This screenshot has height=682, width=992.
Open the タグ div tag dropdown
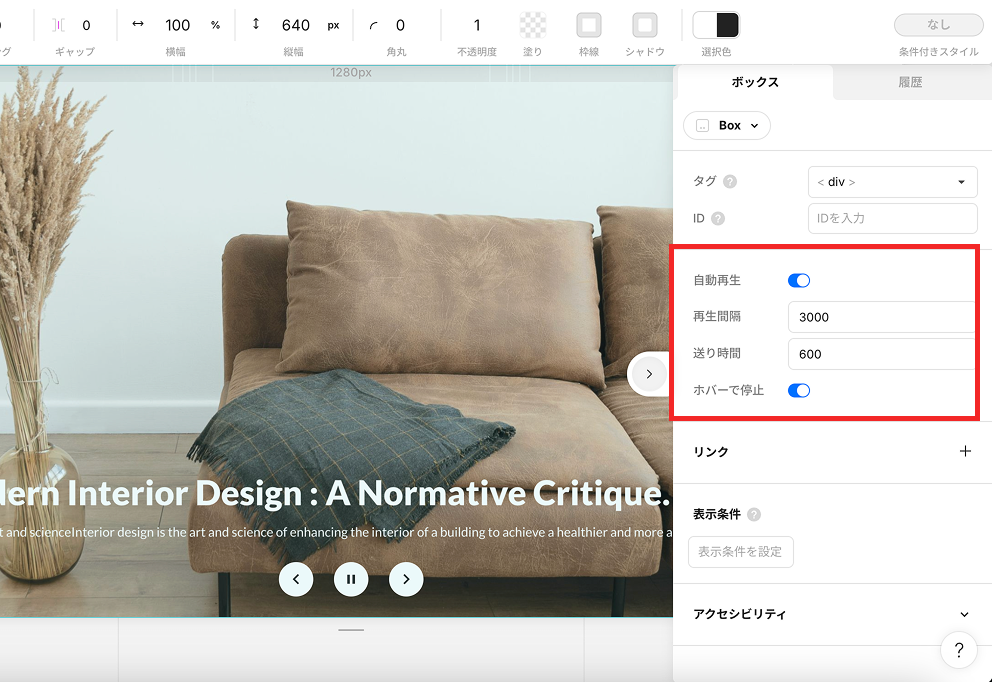[x=892, y=182]
